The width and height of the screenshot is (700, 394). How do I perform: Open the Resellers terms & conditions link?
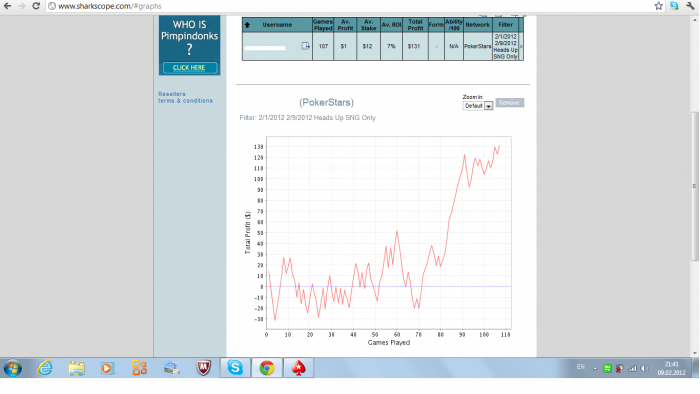pos(185,97)
